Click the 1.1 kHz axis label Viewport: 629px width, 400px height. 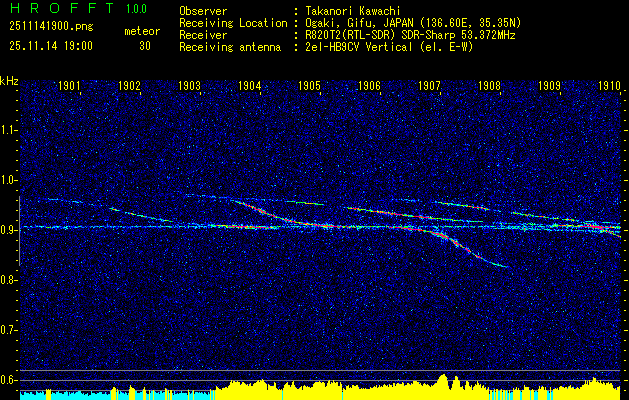[8, 130]
